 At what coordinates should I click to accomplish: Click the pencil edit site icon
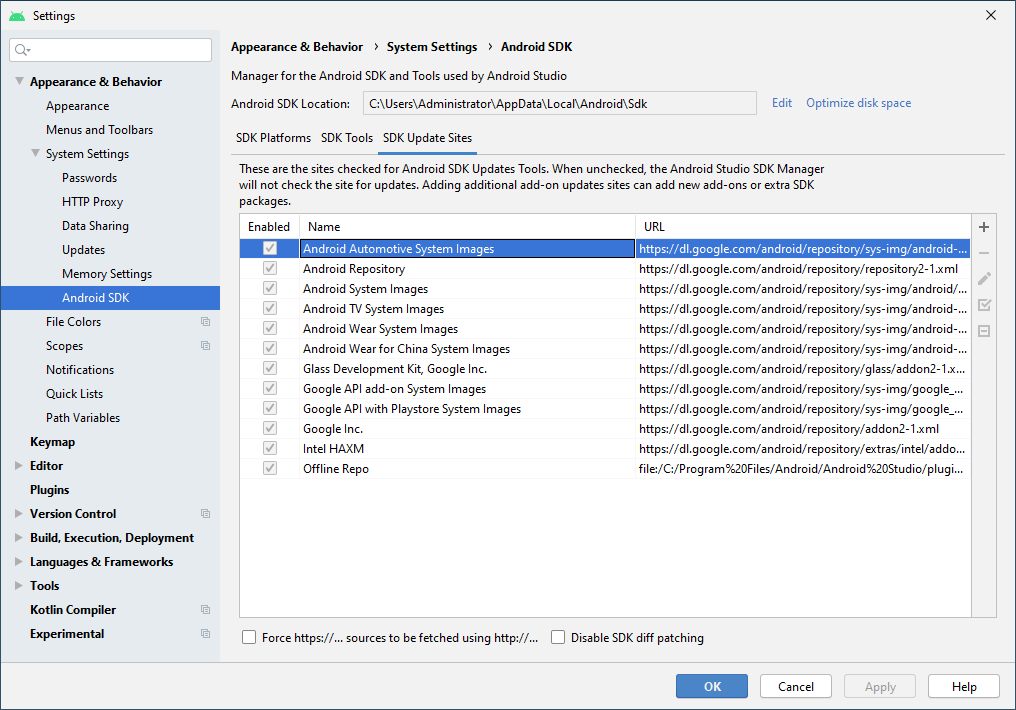pyautogui.click(x=984, y=279)
